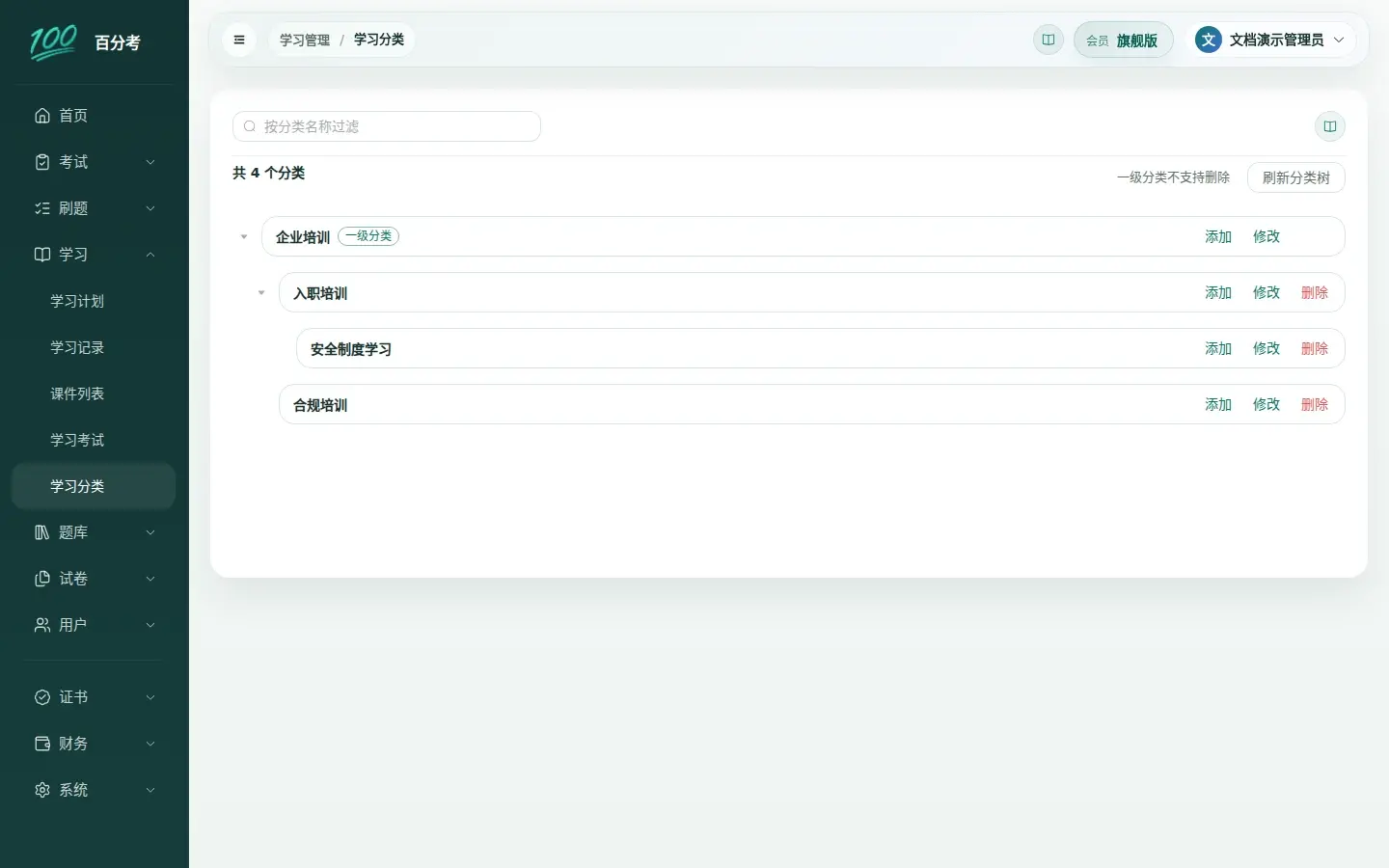Select the 安全制度学习 category row
This screenshot has width=1389, height=868.
(x=821, y=348)
